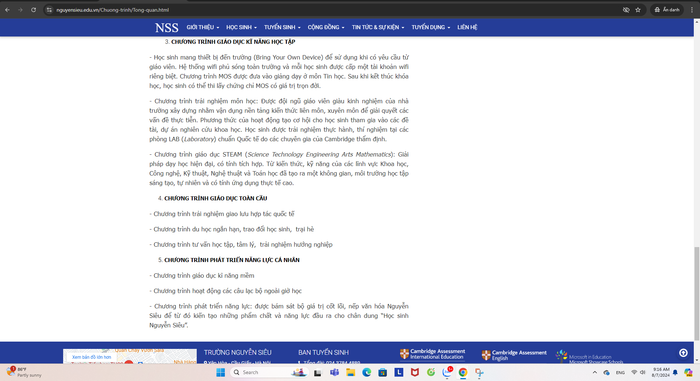Open File Explorer from taskbar

click(350, 373)
